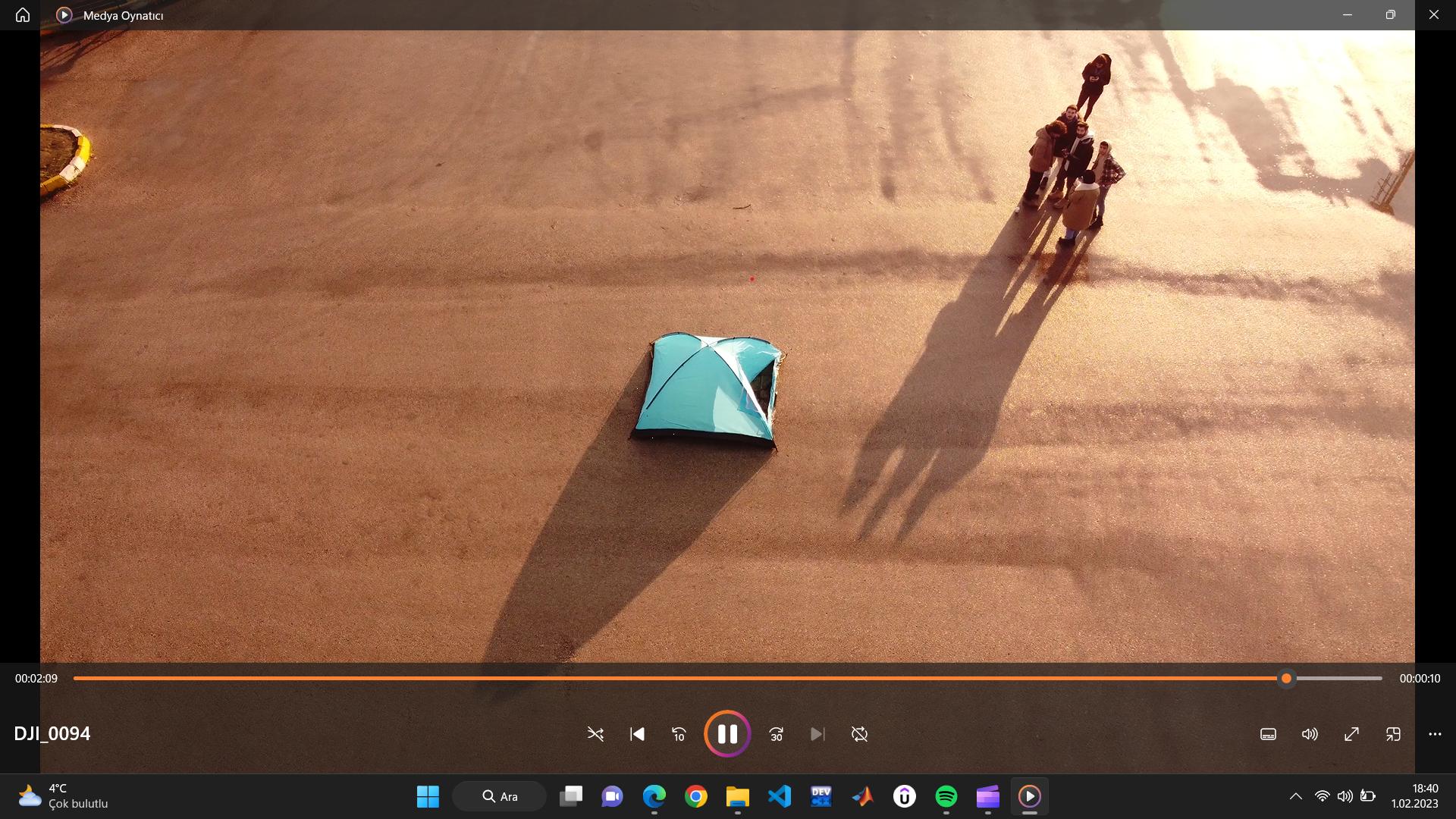Launch Microsoft Edge from taskbar
Viewport: 1456px width, 819px height.
click(654, 796)
